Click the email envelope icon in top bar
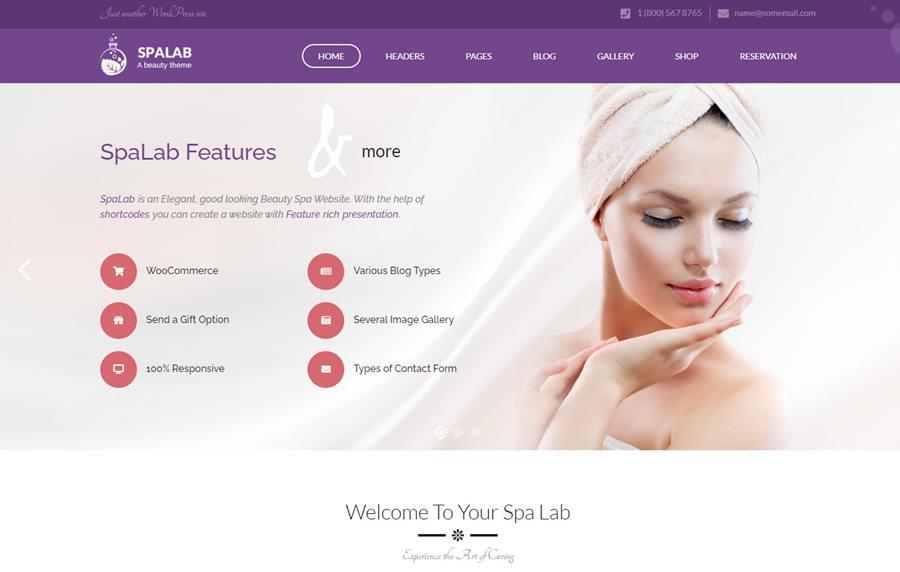This screenshot has height=572, width=900. pos(723,13)
